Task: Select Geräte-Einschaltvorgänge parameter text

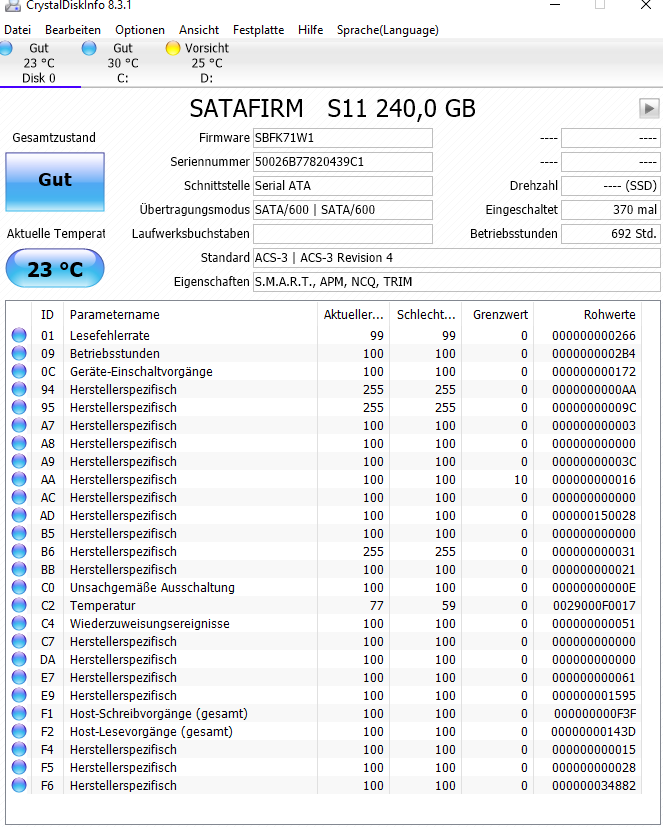Action: pos(141,371)
